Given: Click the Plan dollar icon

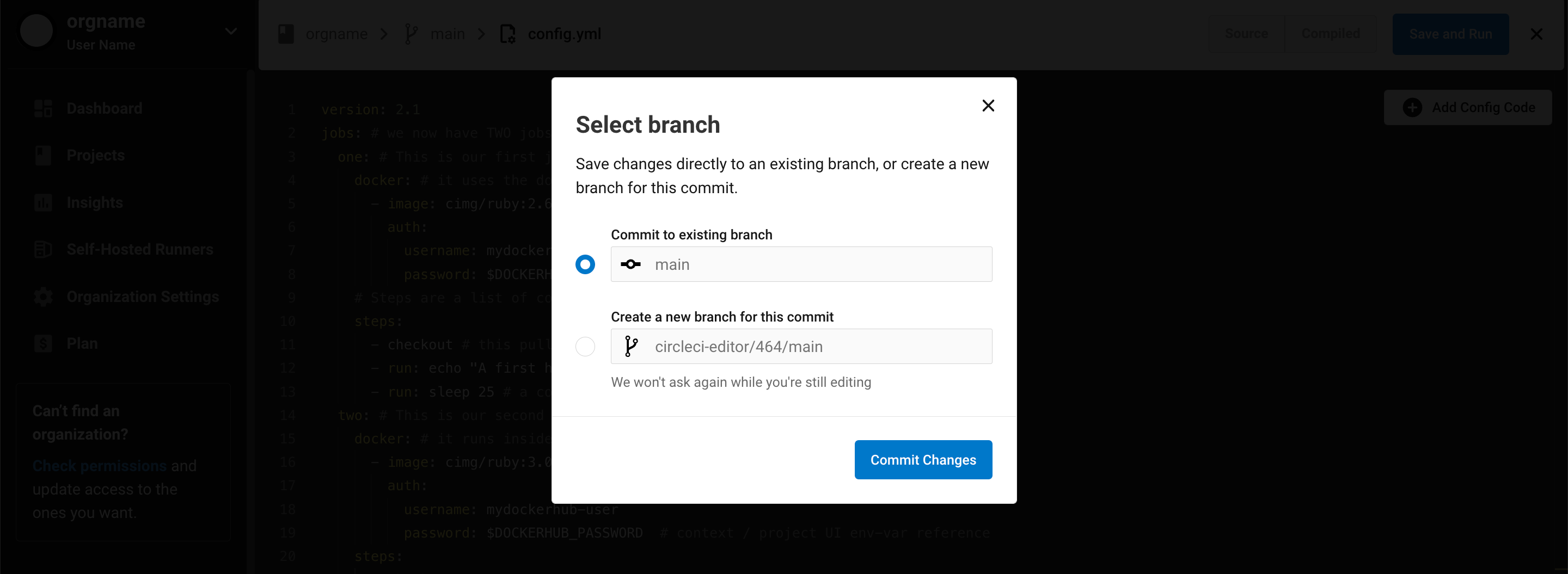Looking at the screenshot, I should (43, 343).
